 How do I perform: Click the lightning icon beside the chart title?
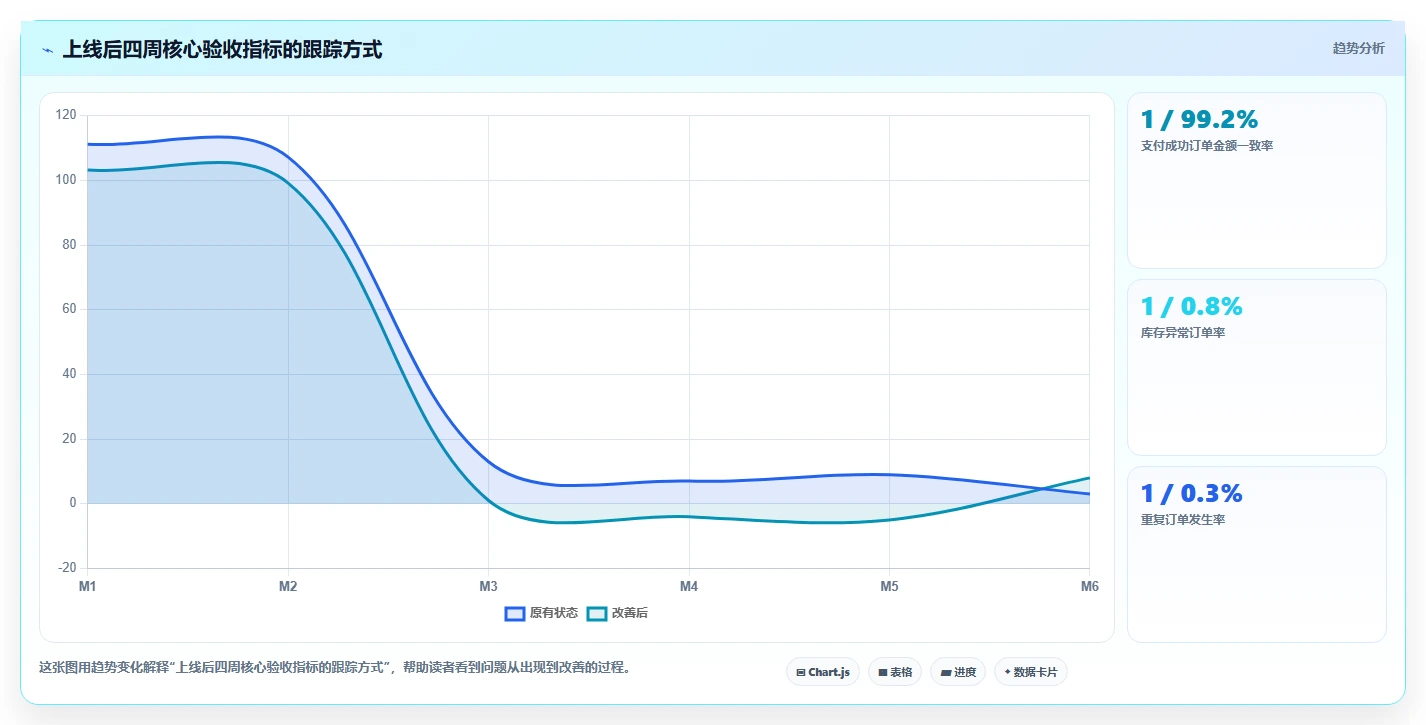click(x=48, y=50)
